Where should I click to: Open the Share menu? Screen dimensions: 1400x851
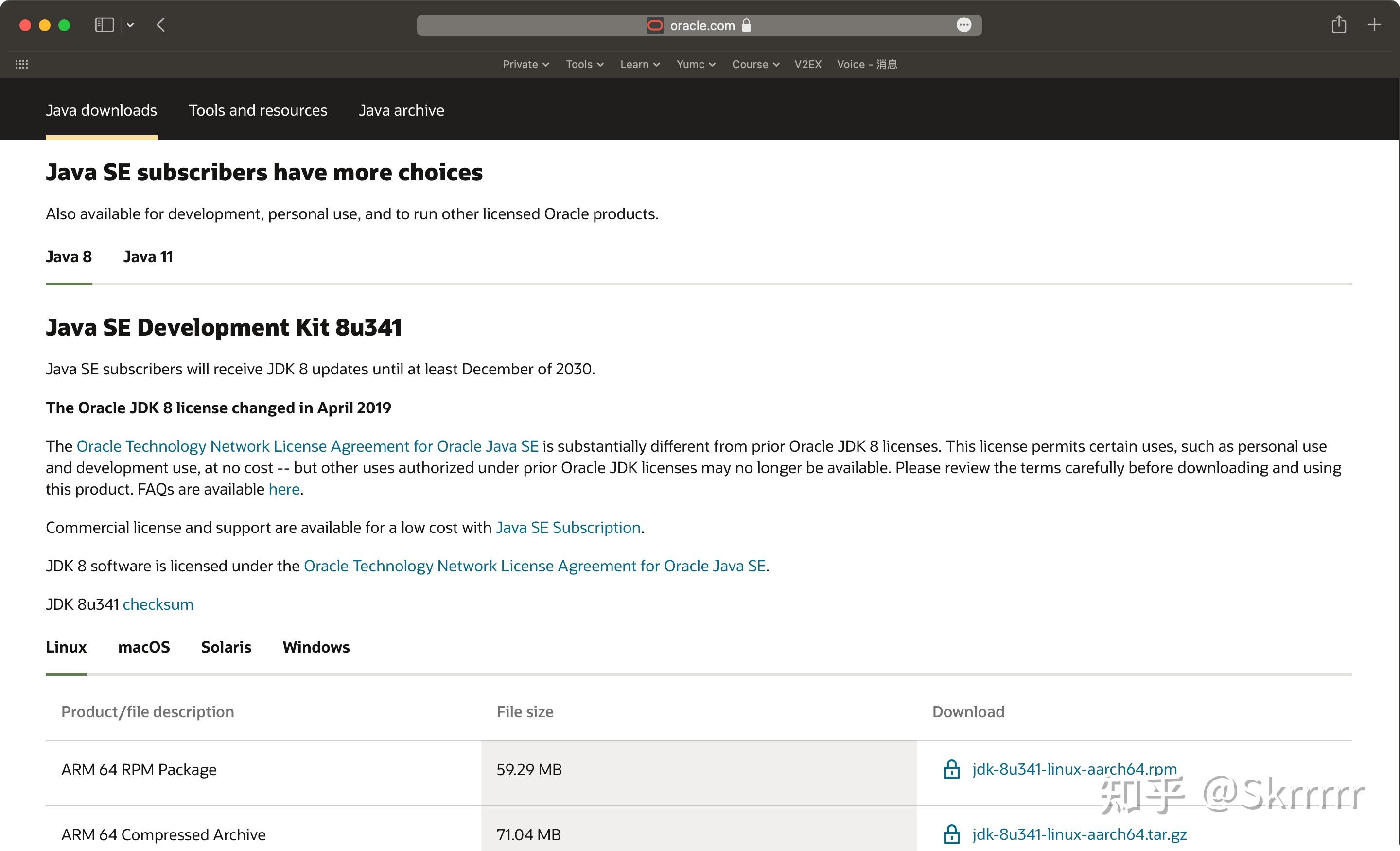click(x=1339, y=24)
